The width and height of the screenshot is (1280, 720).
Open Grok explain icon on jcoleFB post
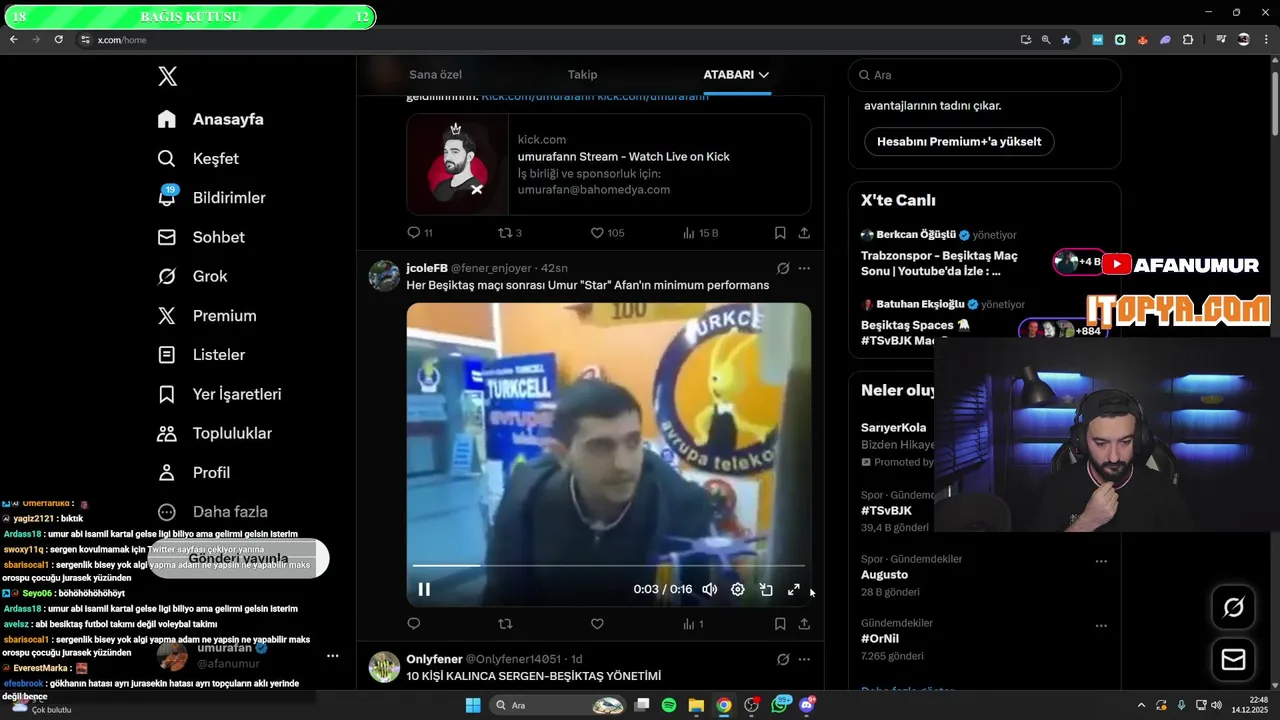click(783, 268)
